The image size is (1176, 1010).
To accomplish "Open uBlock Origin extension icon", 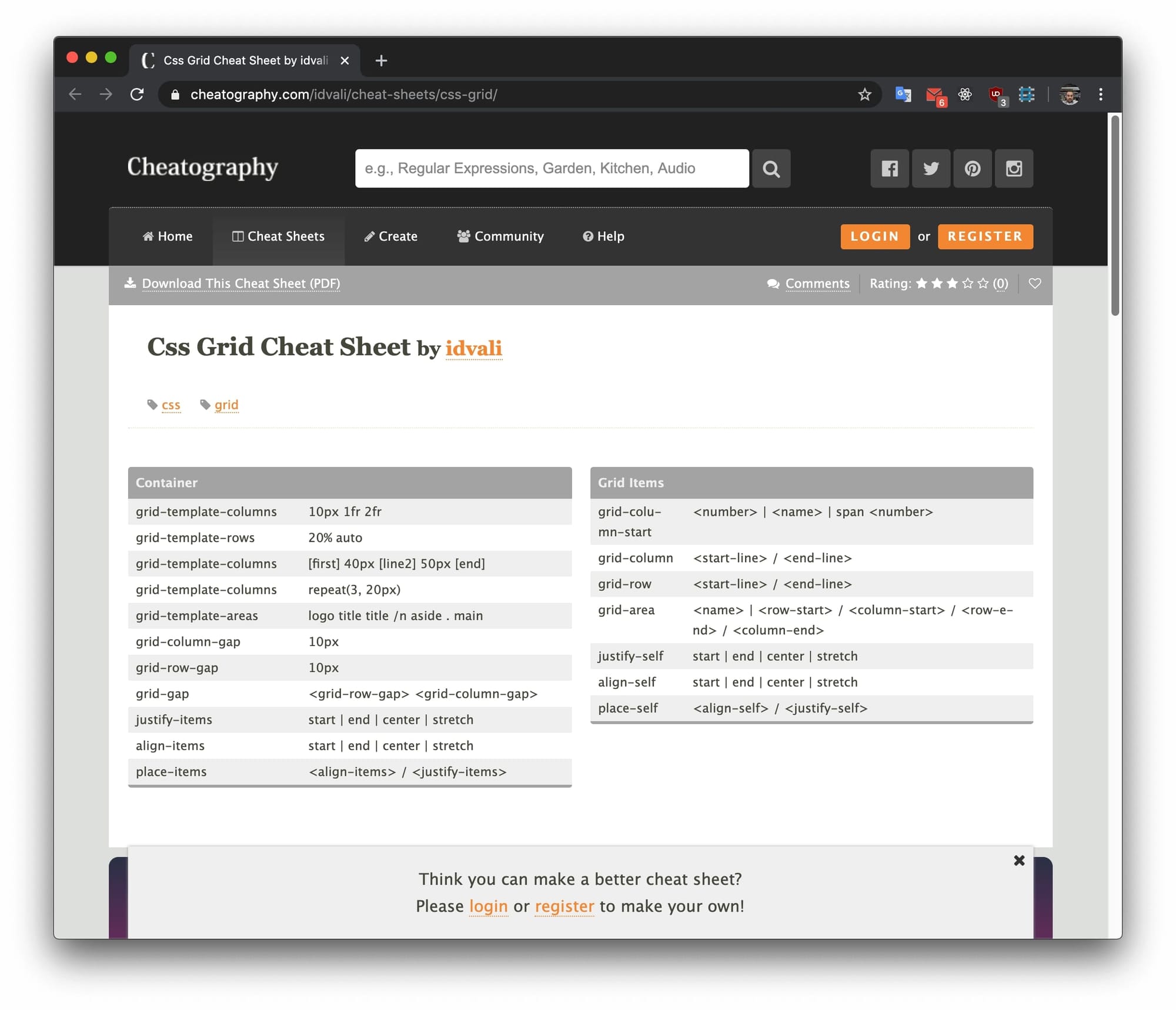I will click(x=996, y=95).
